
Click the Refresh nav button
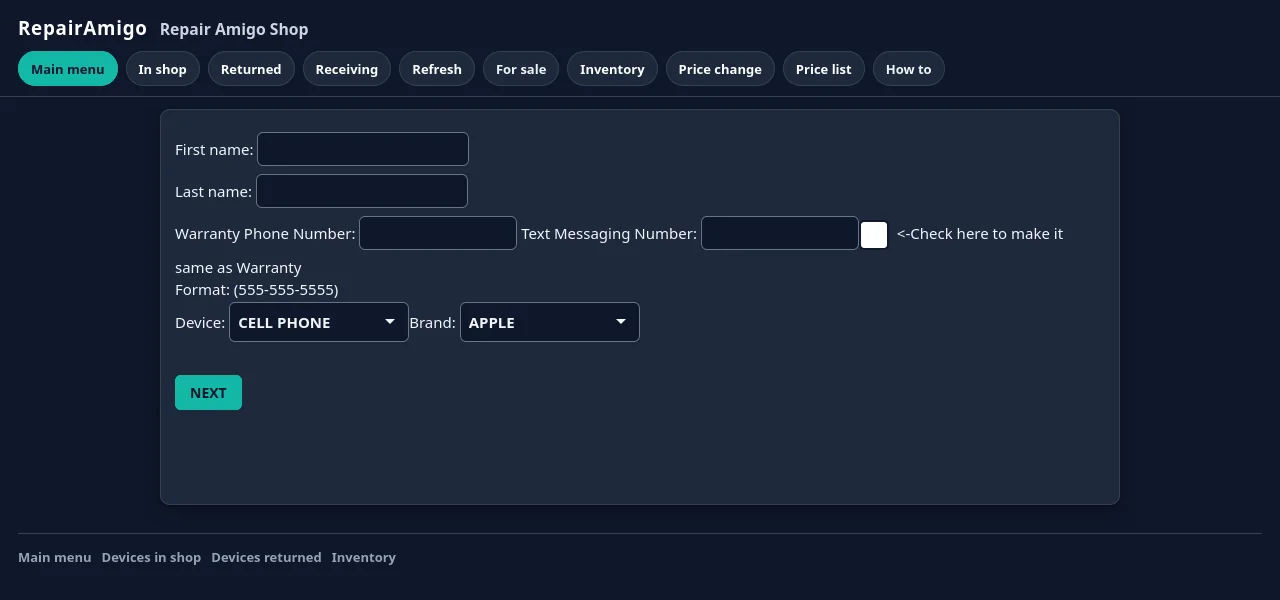(437, 69)
